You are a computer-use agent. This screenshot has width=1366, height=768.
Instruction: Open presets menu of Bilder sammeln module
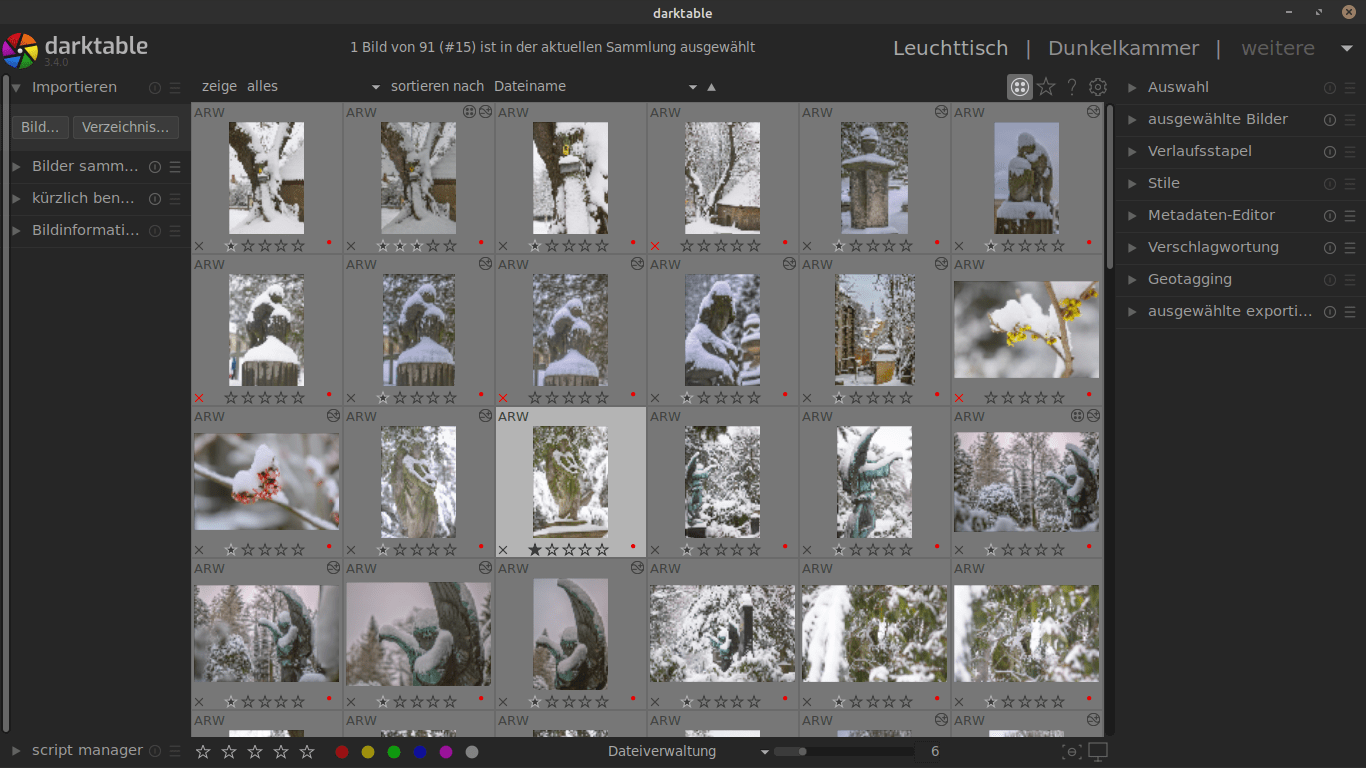coord(175,167)
